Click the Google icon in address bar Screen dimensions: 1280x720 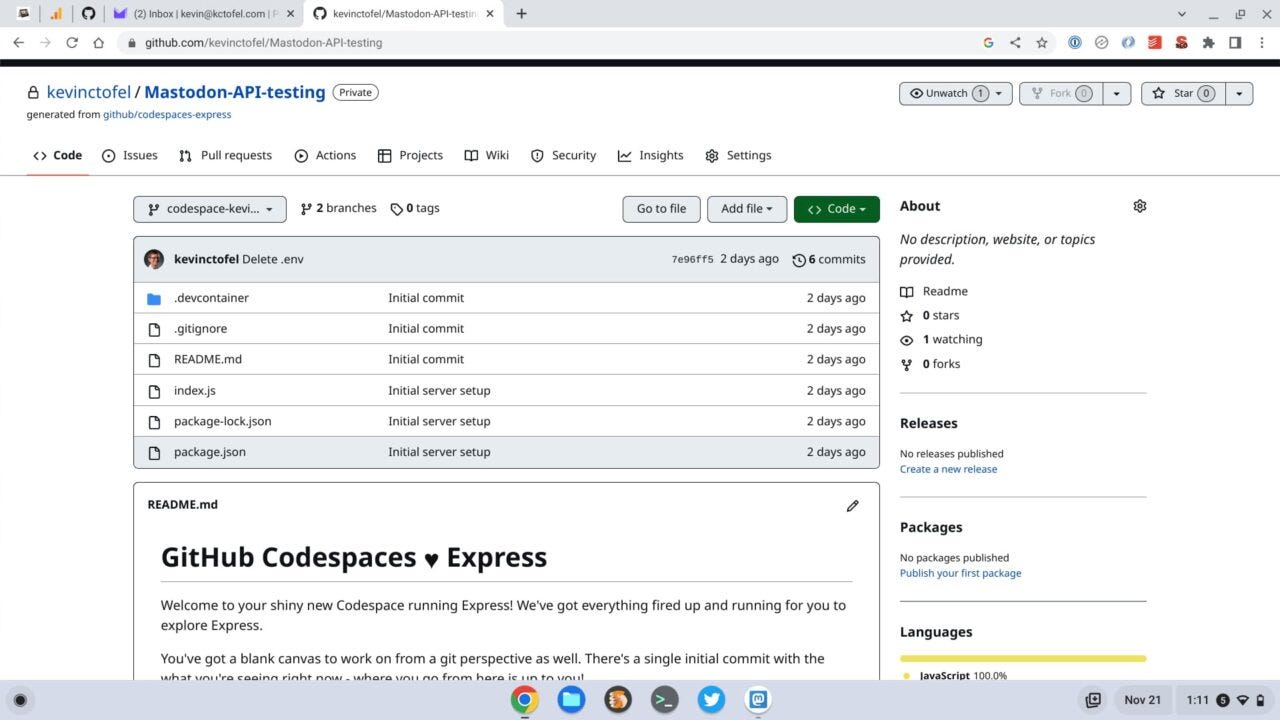(x=988, y=42)
